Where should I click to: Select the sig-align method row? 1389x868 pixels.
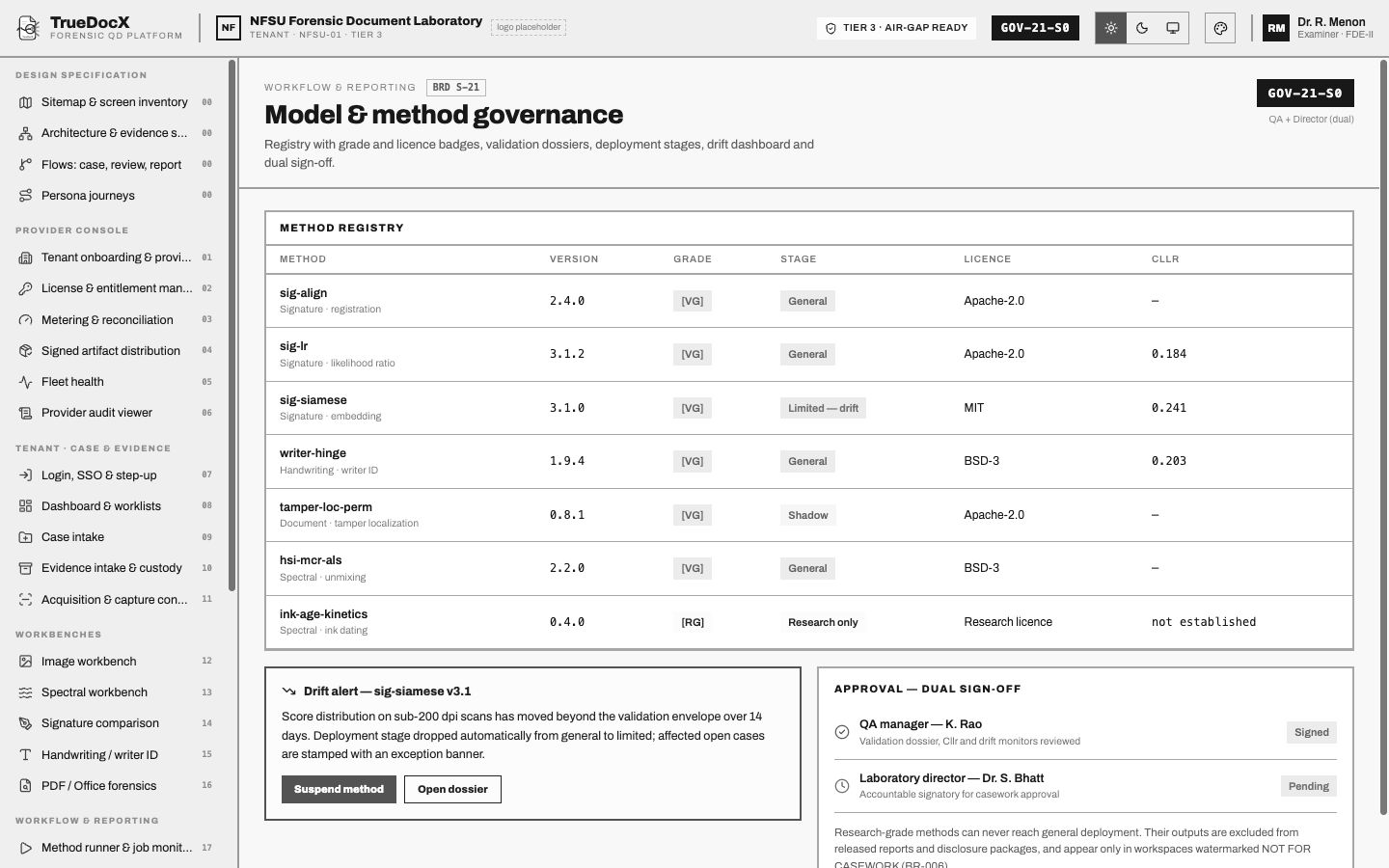click(x=808, y=301)
